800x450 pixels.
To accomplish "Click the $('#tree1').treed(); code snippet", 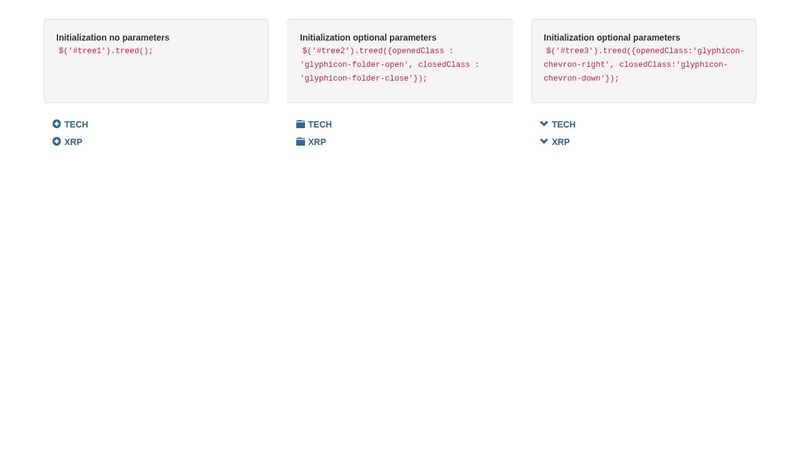I will pyautogui.click(x=106, y=50).
